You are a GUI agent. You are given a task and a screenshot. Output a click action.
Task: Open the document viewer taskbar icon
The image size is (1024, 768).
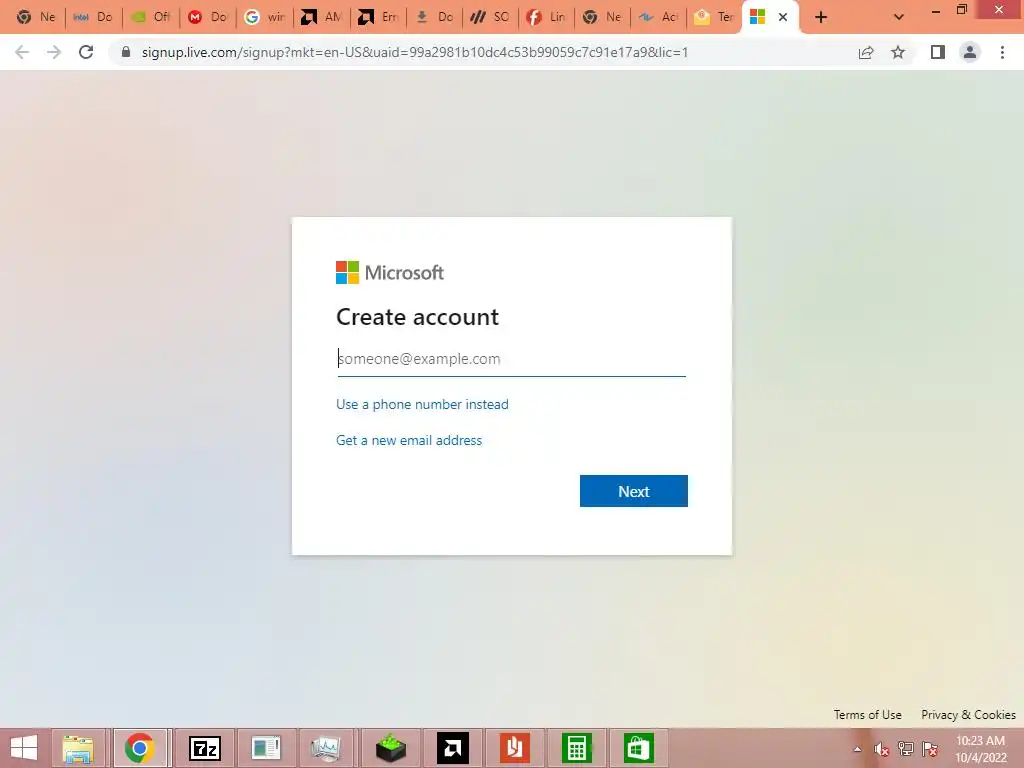tap(266, 748)
